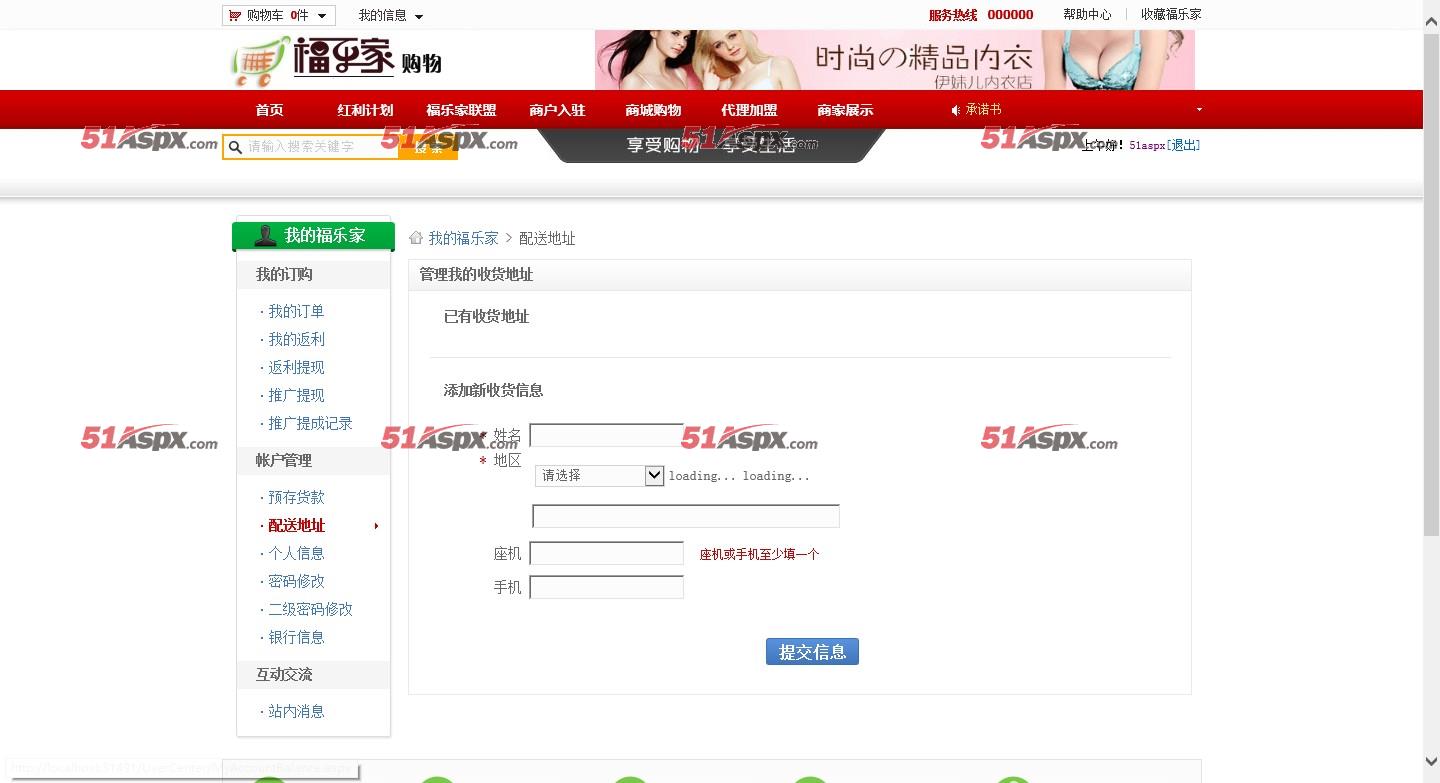Image resolution: width=1440 pixels, height=783 pixels.
Task: Click 收藏福乐家 bookmark link
Action: click(1171, 15)
